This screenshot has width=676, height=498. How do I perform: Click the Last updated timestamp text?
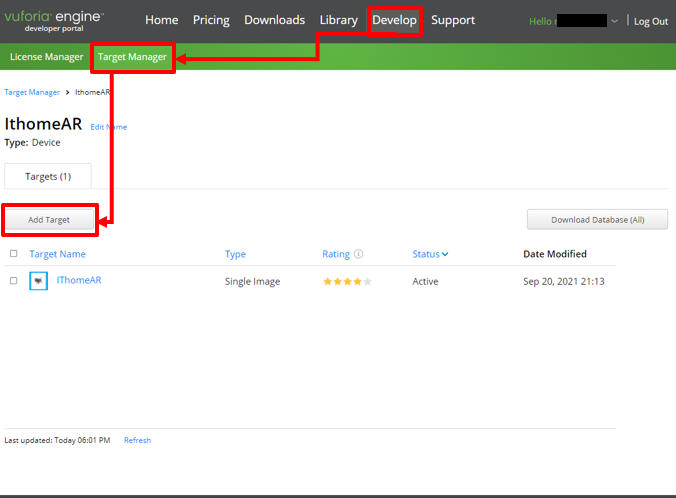point(57,440)
